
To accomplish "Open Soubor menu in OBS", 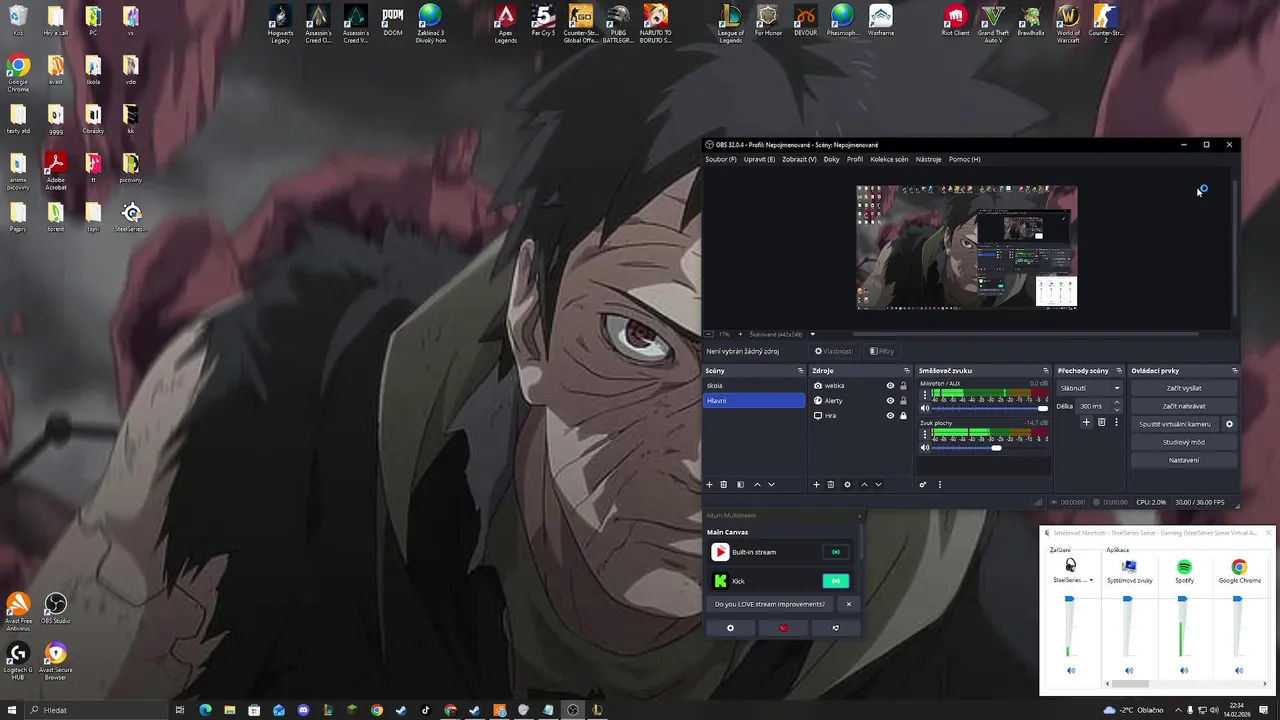I will (x=721, y=159).
